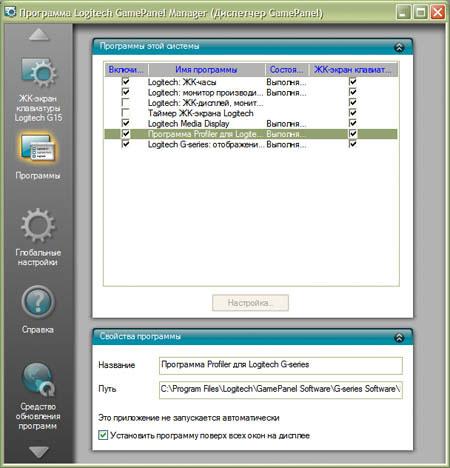The width and height of the screenshot is (450, 468).
Task: Click the GamePanel title bar app icon
Action: (10, 12)
